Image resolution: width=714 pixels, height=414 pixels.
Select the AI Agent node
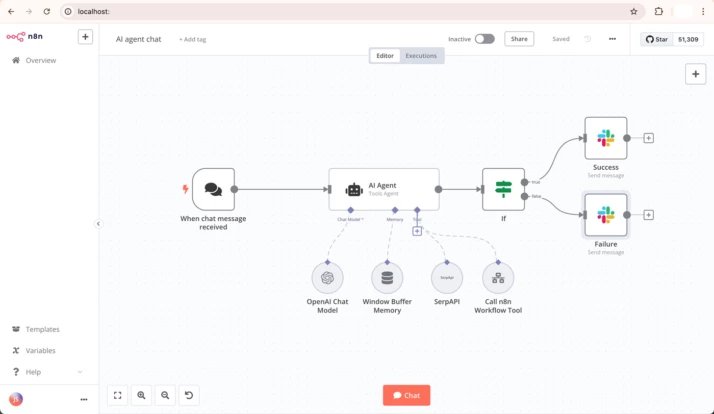coord(384,189)
